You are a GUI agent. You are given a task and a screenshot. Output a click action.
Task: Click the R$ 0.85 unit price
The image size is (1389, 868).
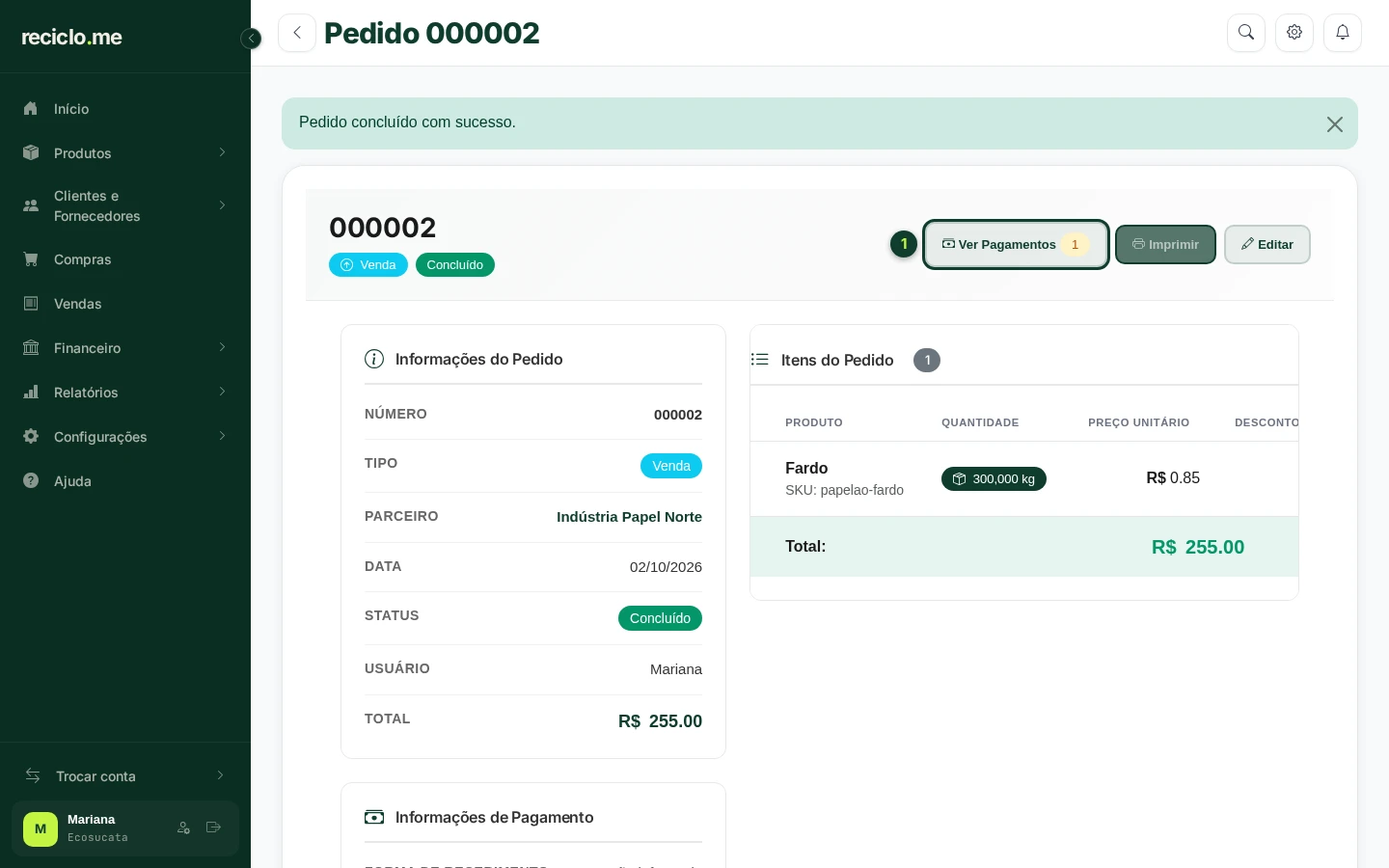pyautogui.click(x=1173, y=478)
